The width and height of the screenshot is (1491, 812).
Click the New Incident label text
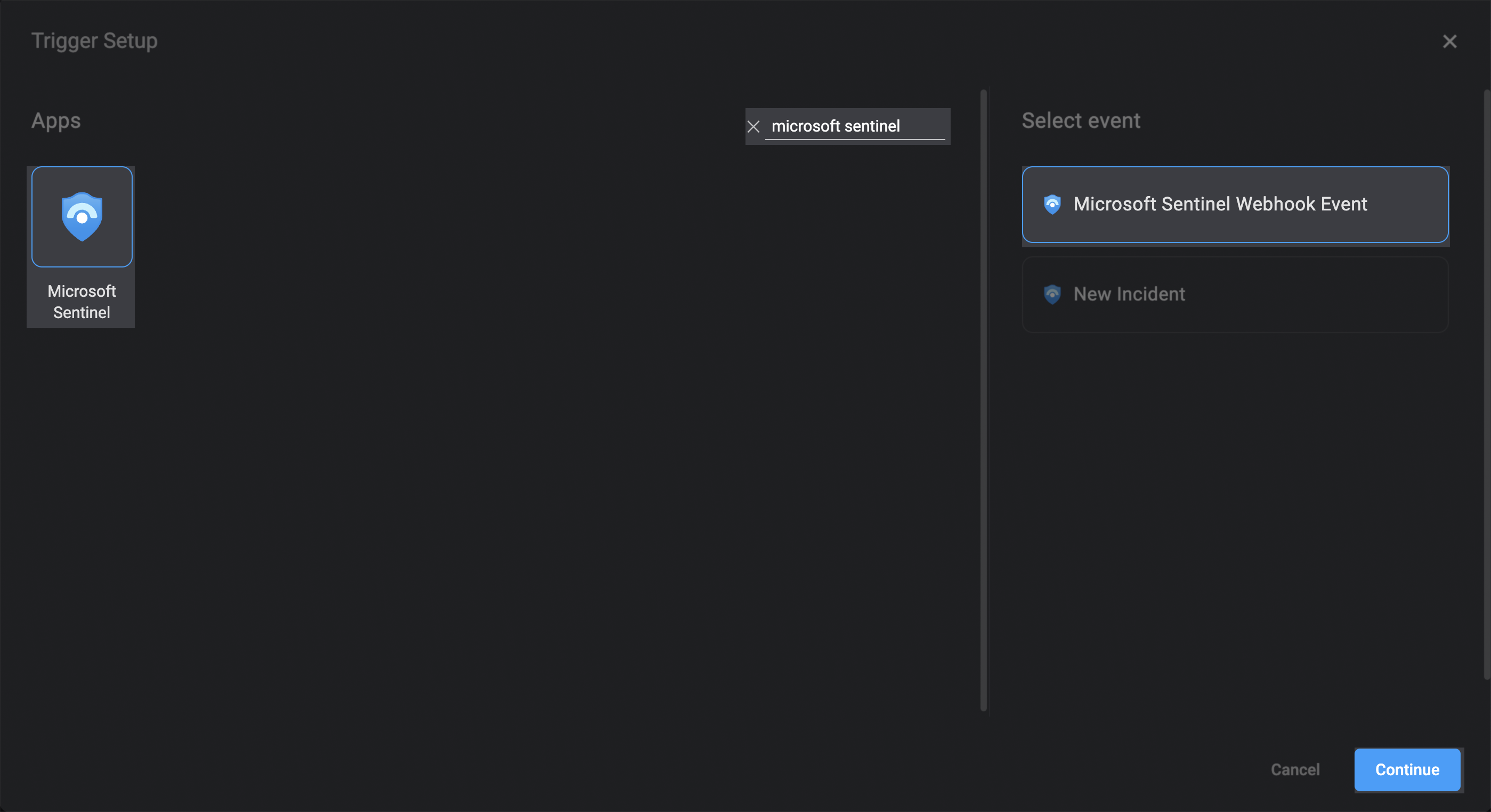(1129, 294)
